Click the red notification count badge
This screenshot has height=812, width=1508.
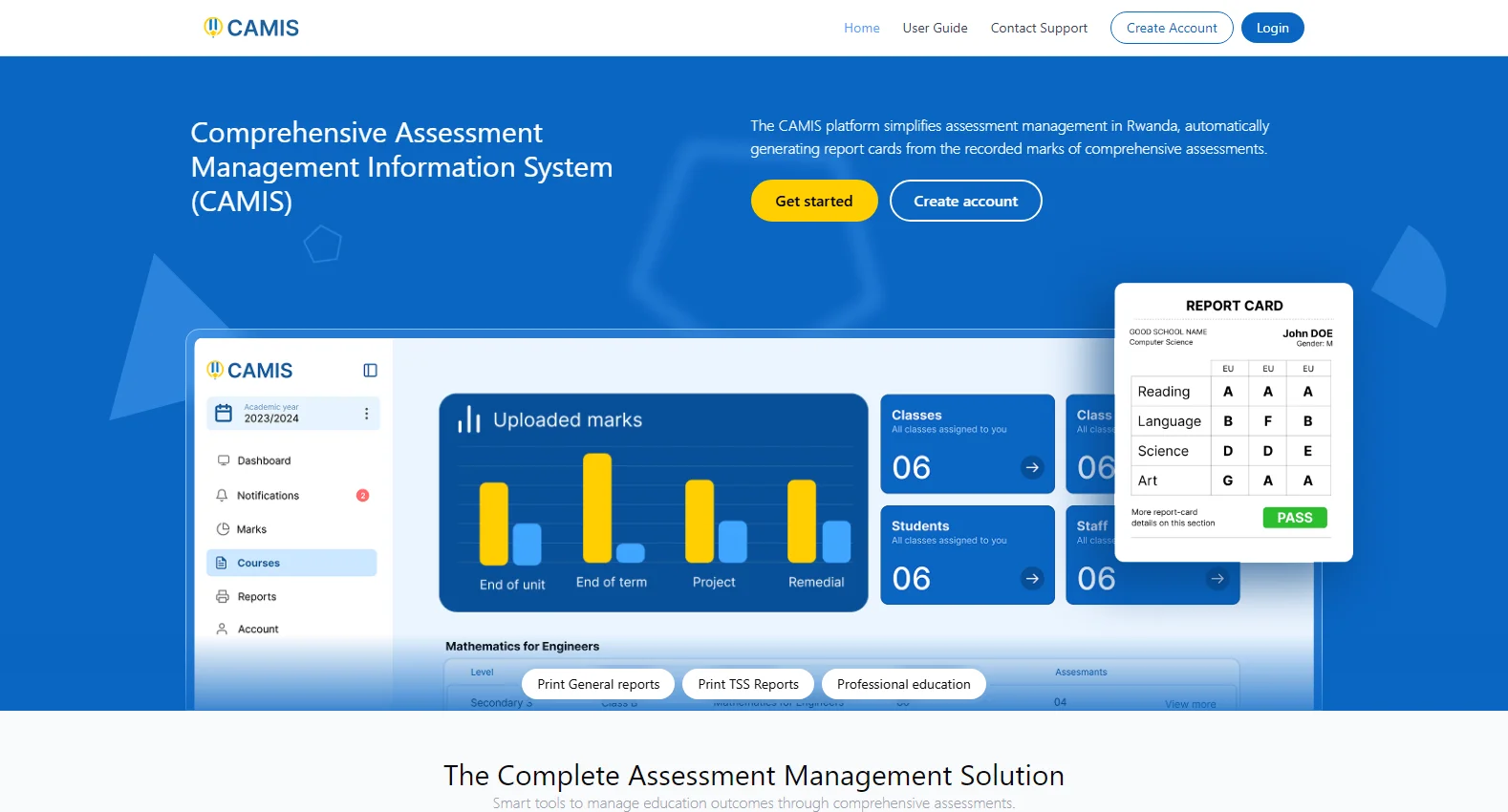click(x=362, y=495)
